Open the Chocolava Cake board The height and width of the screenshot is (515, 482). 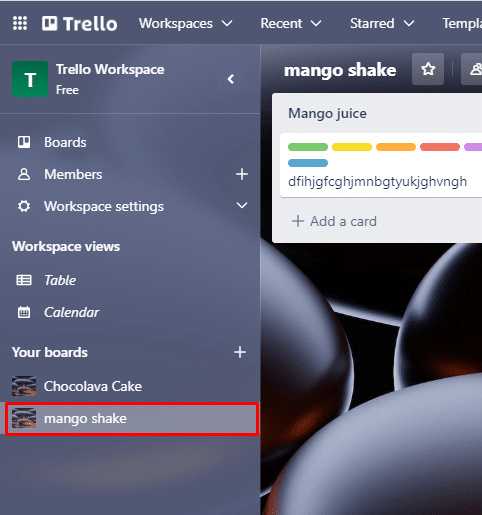pos(130,386)
